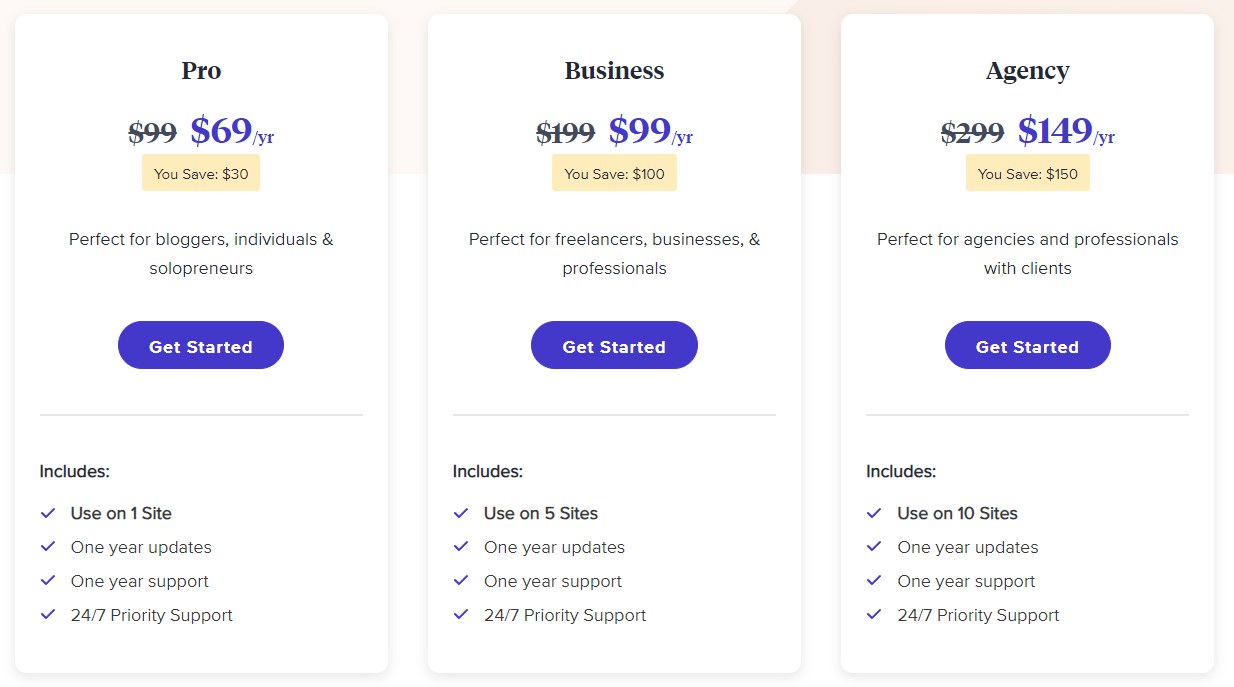The image size is (1234, 687).
Task: Click checkmark beside Use on 10 Sites
Action: click(x=874, y=513)
